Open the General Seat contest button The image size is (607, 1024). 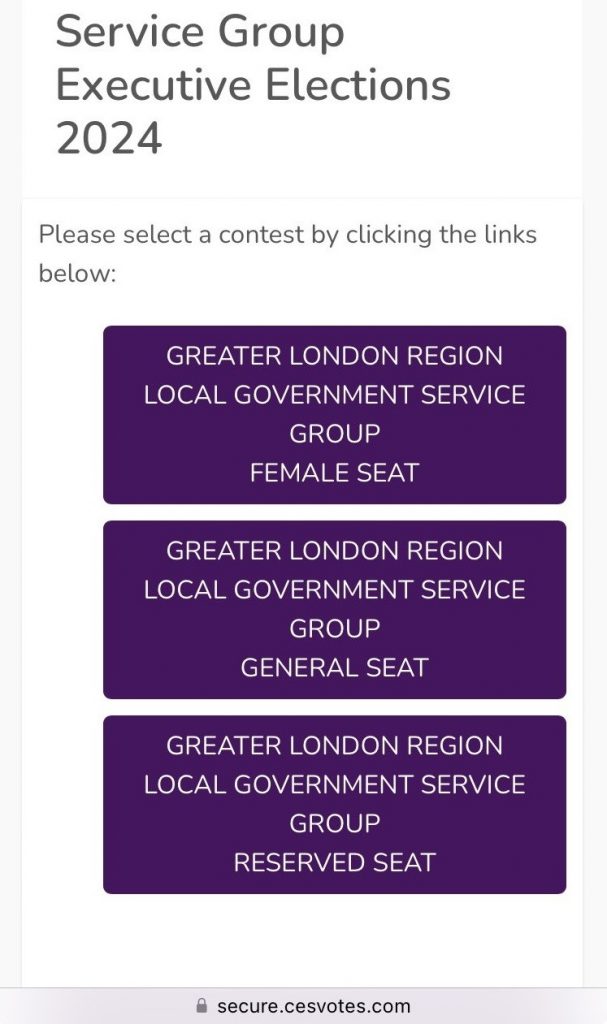334,609
